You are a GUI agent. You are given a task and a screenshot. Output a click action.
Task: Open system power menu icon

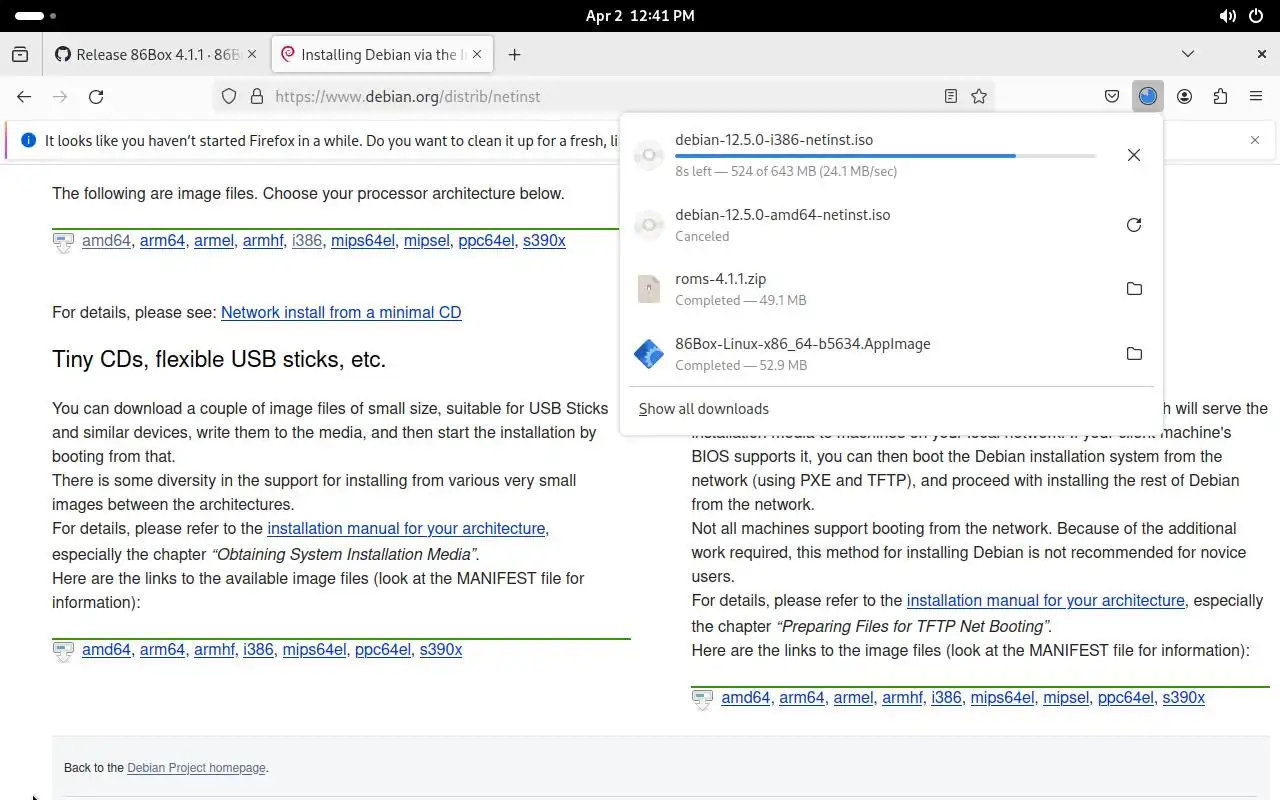tap(1257, 16)
